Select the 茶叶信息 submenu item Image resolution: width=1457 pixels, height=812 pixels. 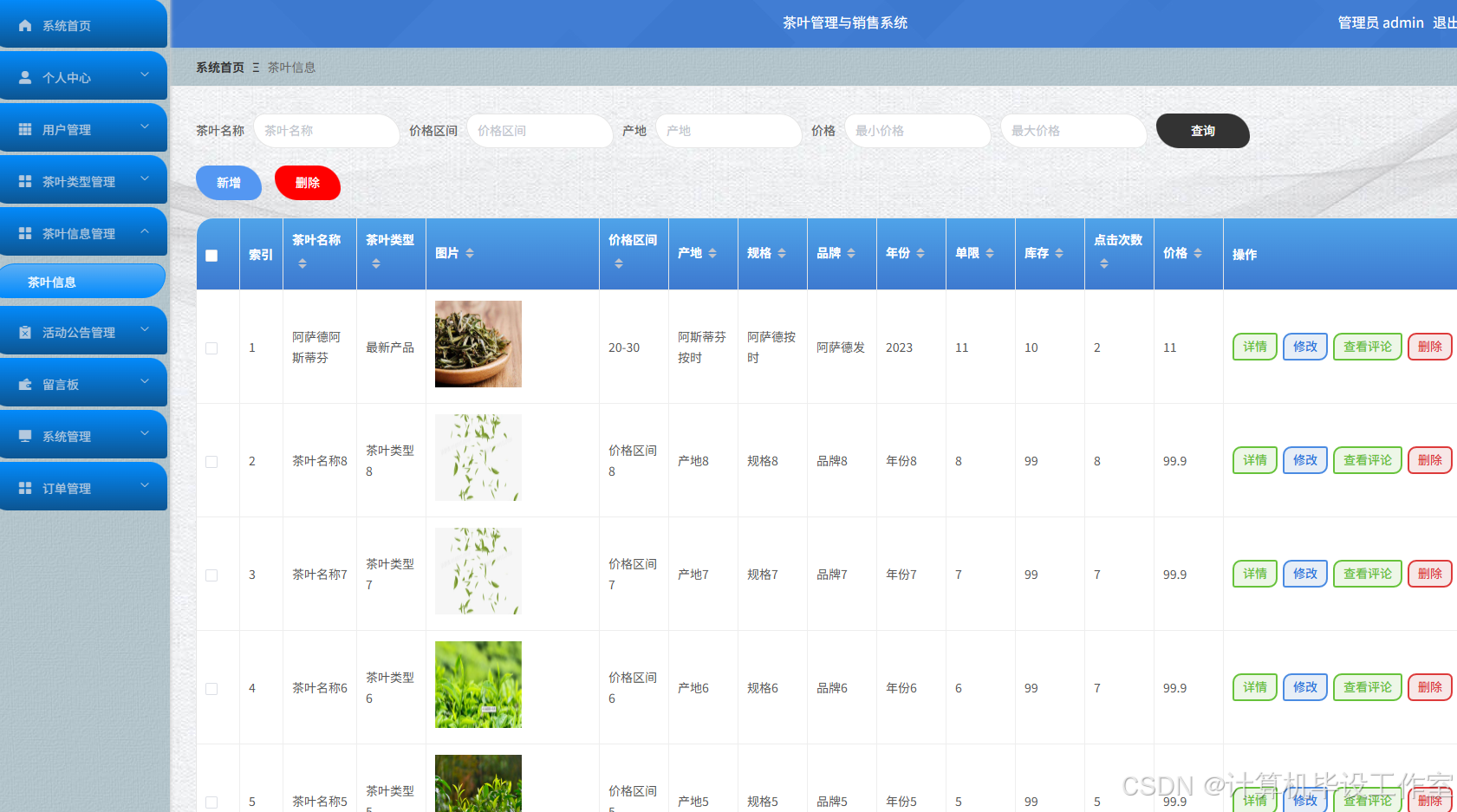point(82,282)
